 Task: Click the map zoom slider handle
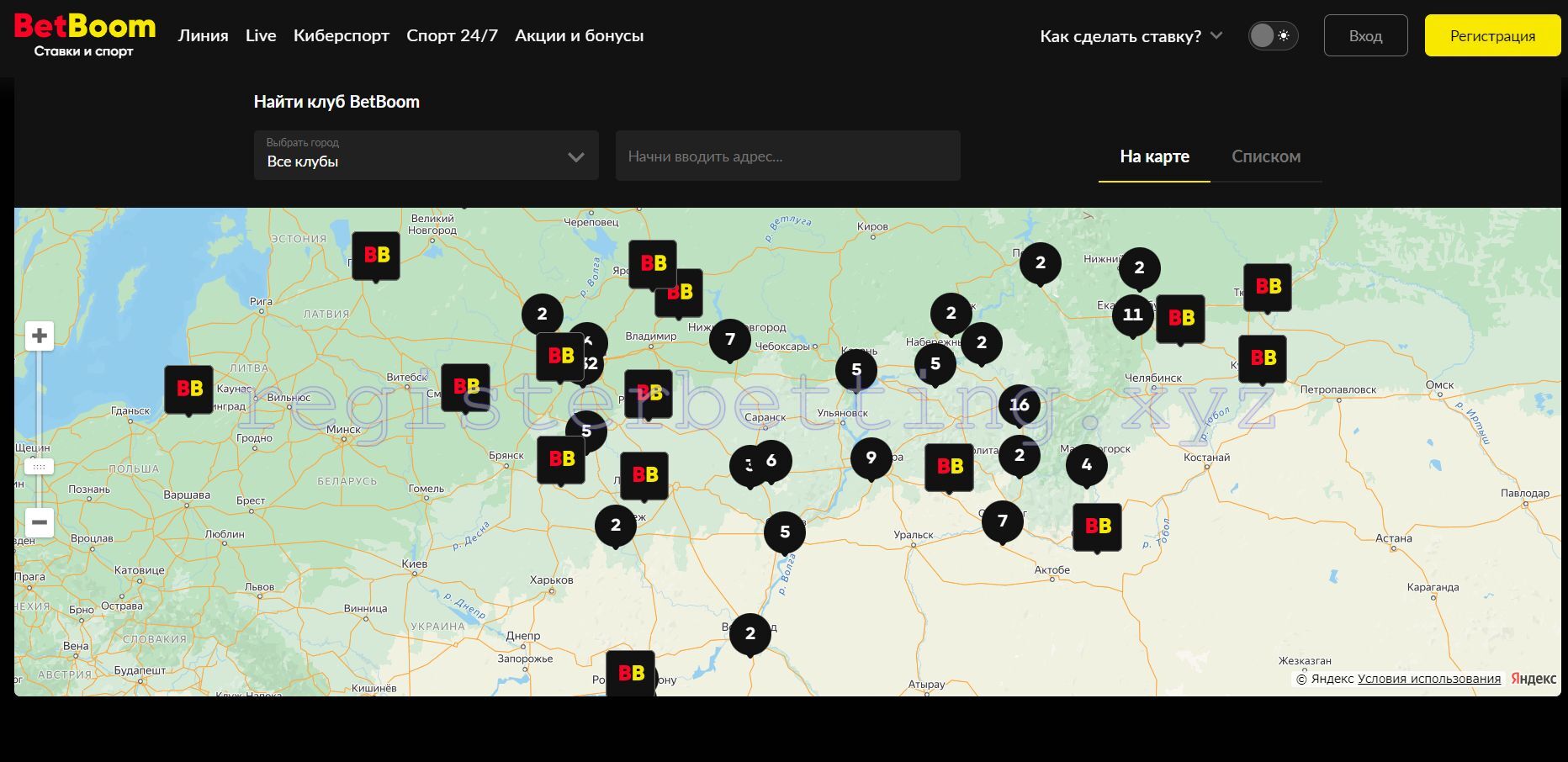(39, 466)
